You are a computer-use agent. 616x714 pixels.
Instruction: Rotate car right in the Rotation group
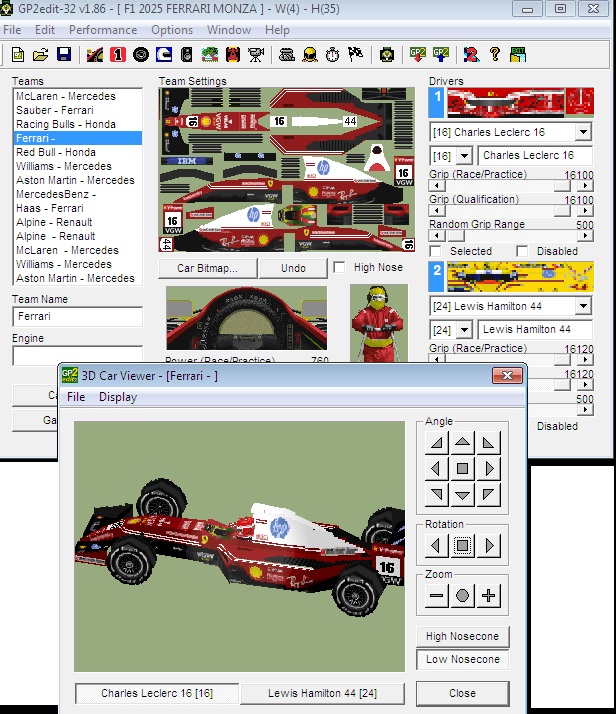[488, 546]
